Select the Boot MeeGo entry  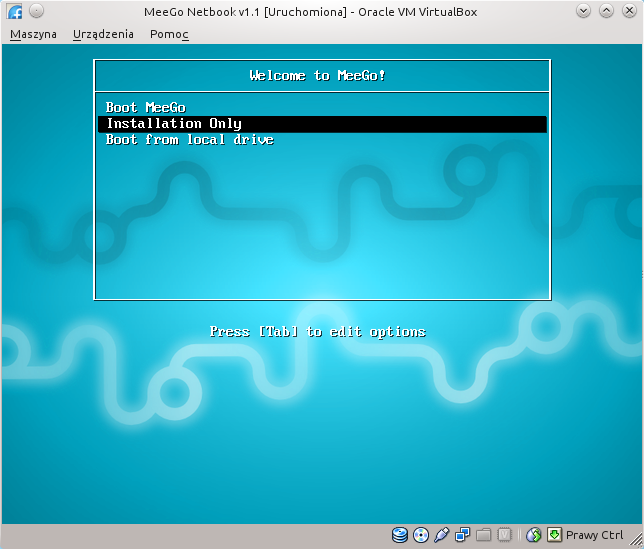tap(322, 108)
